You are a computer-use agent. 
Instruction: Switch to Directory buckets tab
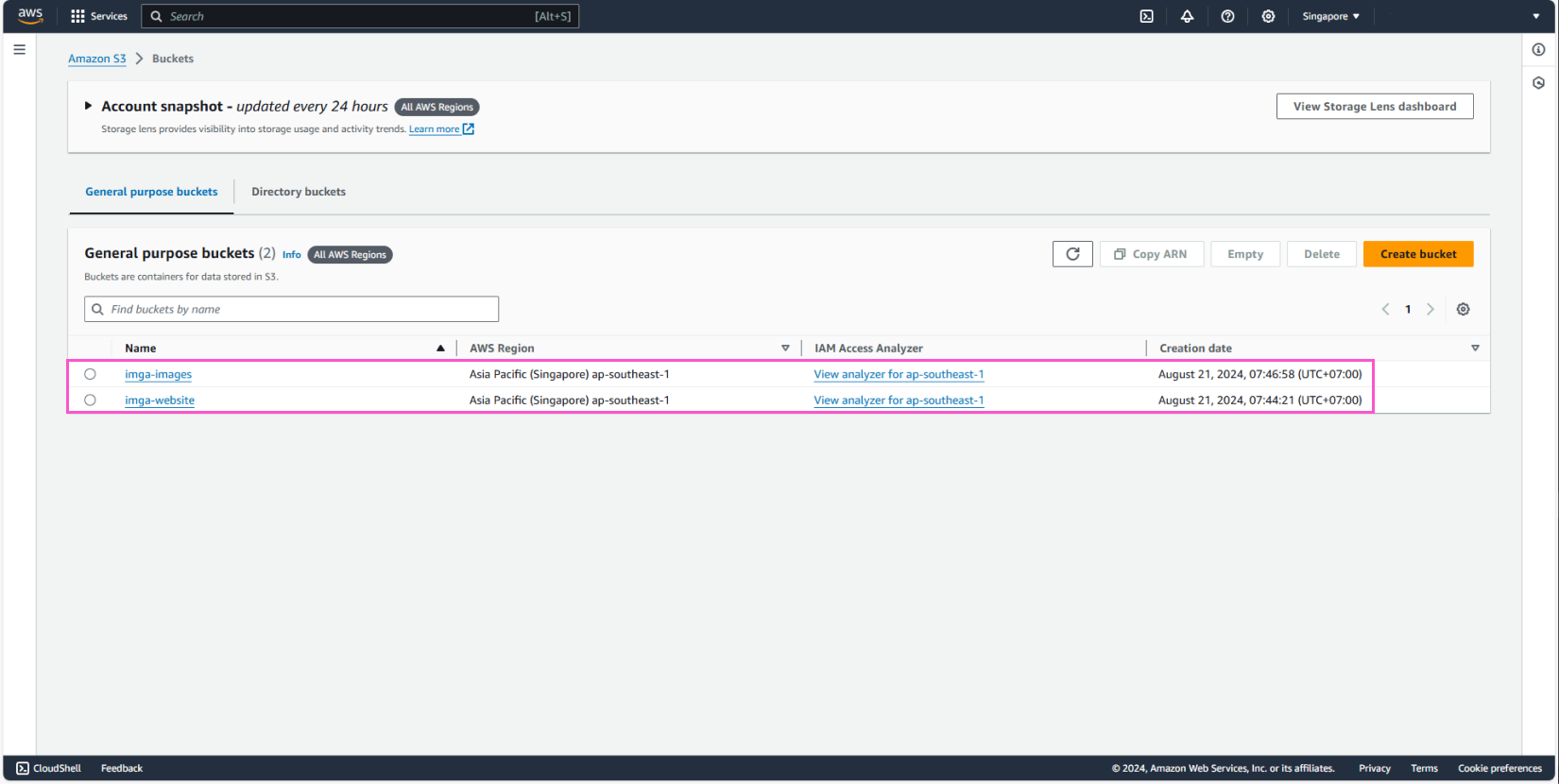tap(299, 192)
